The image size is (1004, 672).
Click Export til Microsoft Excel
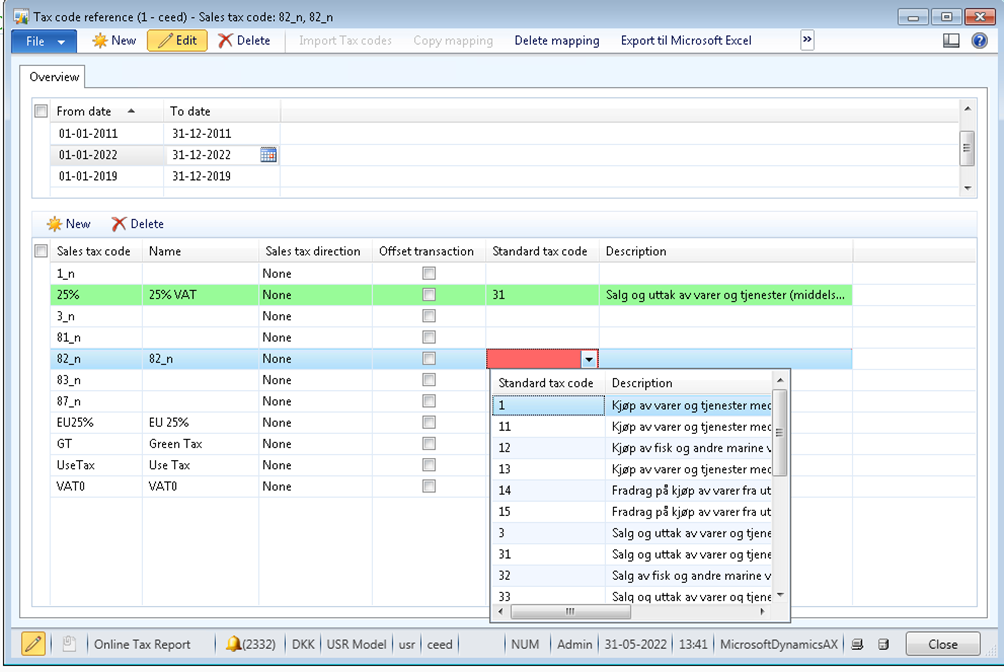pyautogui.click(x=686, y=40)
